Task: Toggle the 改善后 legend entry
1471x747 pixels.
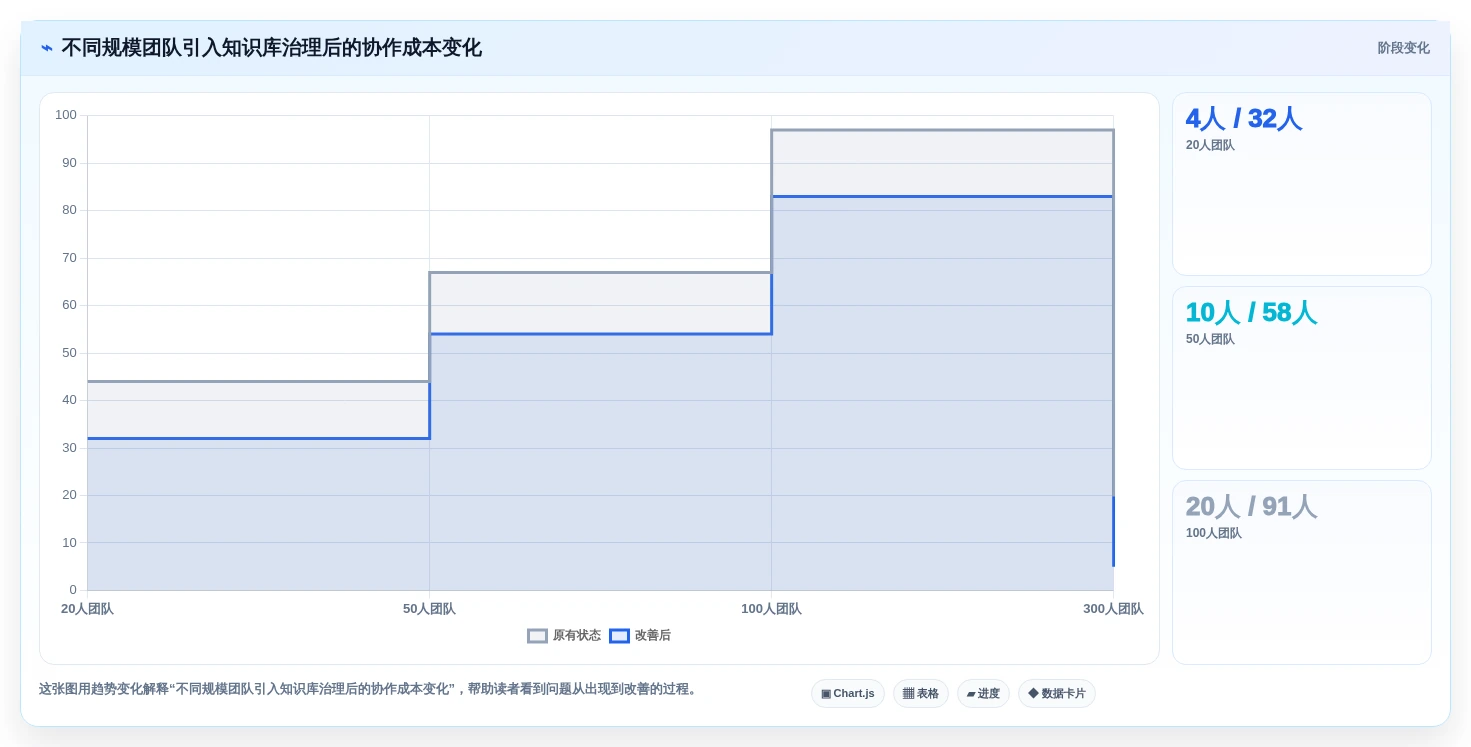Action: click(x=640, y=636)
